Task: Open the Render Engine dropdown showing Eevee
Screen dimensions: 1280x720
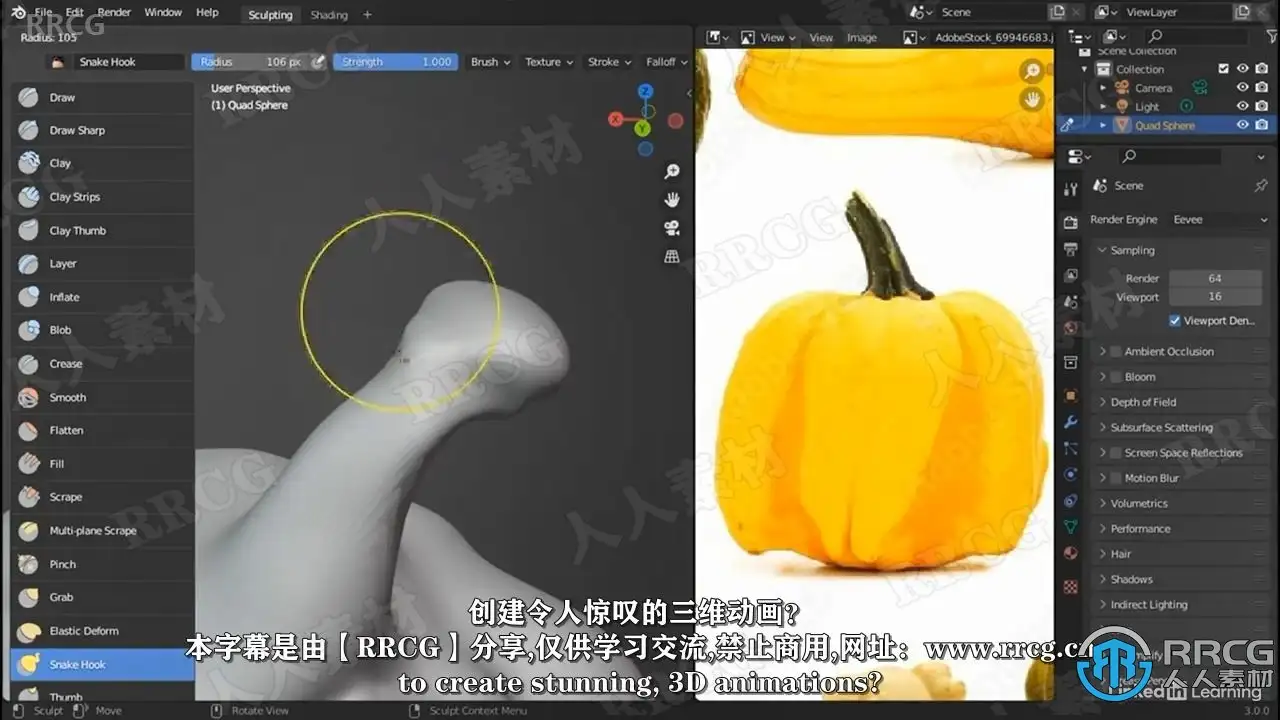Action: click(x=1219, y=220)
